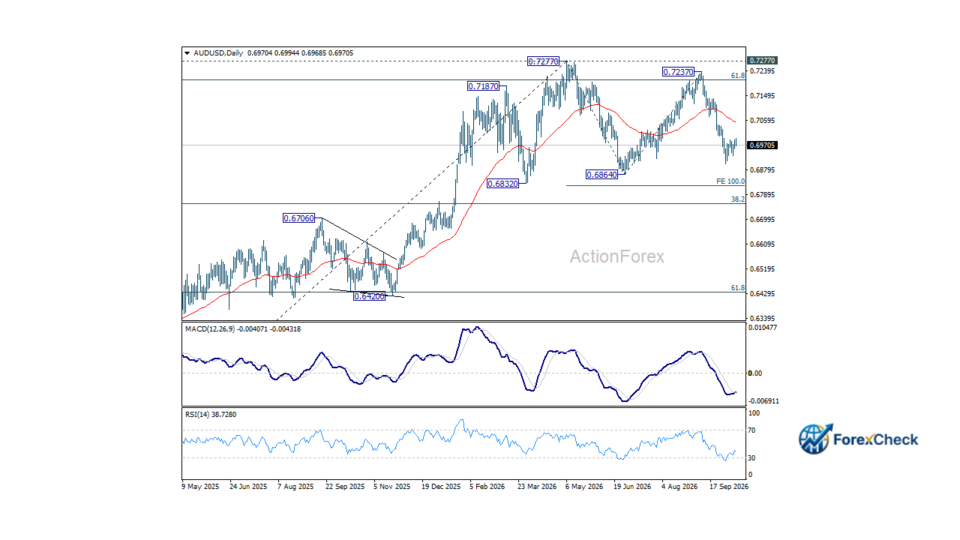The height and width of the screenshot is (540, 960).
Task: Click the ForexCheck brand name text
Action: pos(876,440)
